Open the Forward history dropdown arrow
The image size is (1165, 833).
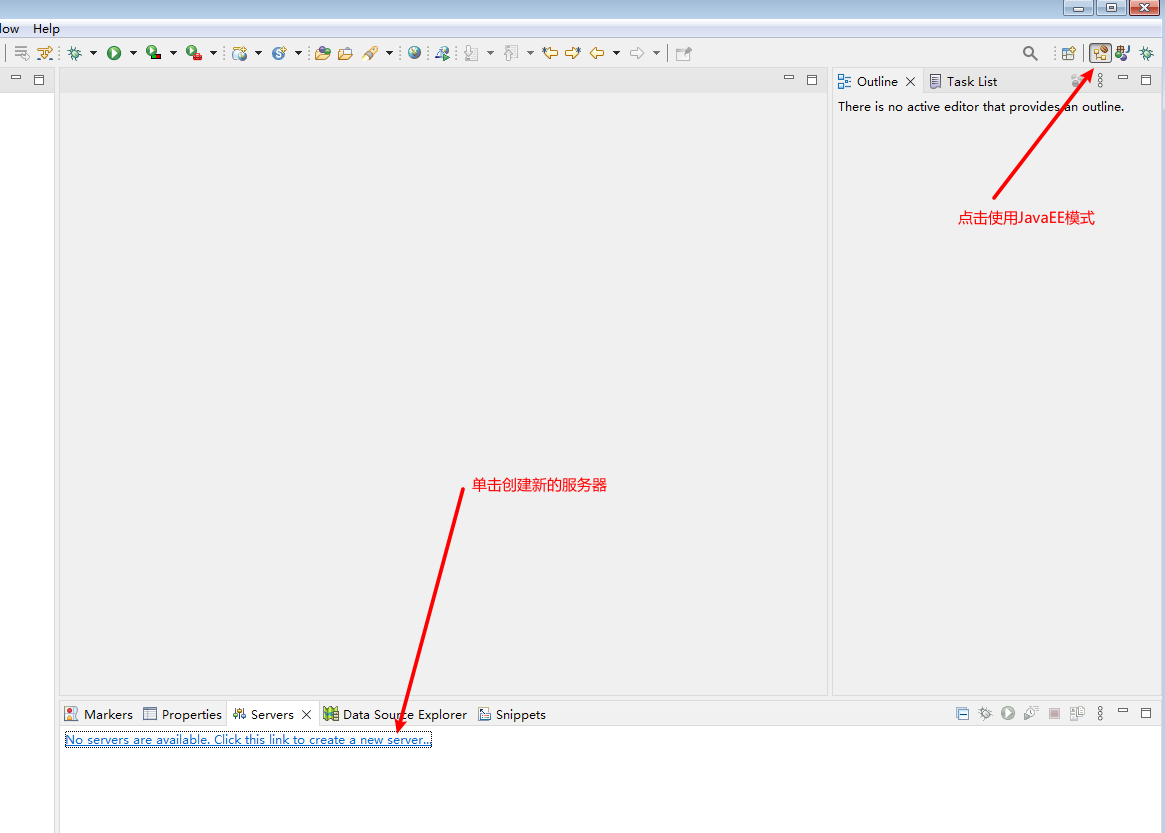[x=656, y=53]
